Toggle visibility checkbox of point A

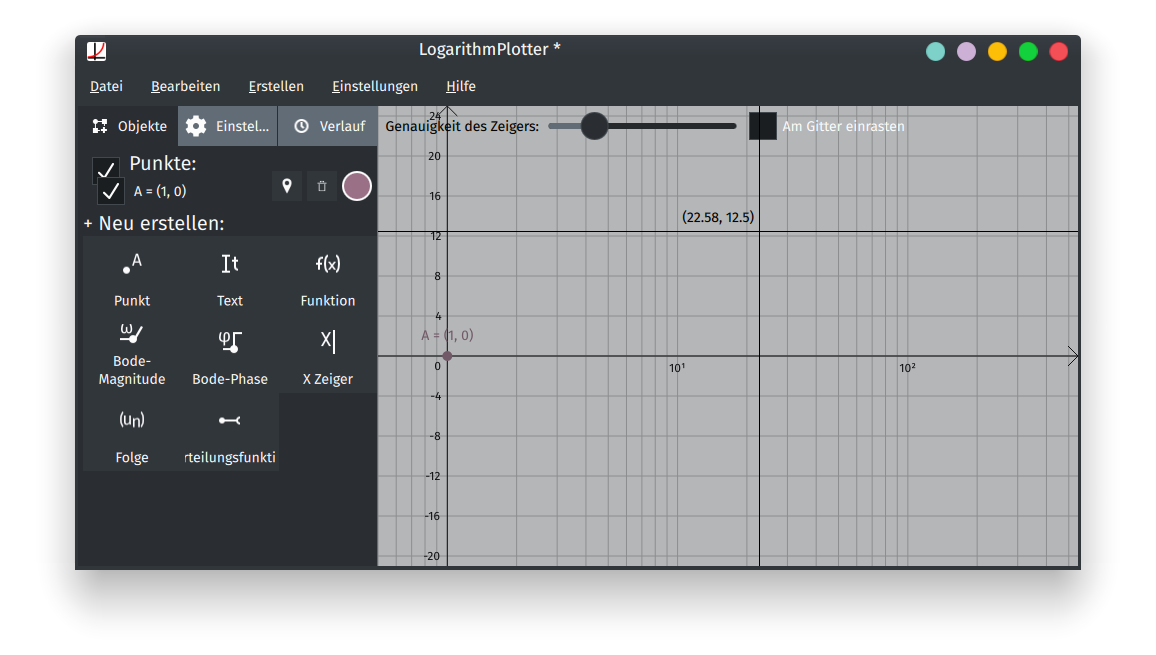[111, 191]
